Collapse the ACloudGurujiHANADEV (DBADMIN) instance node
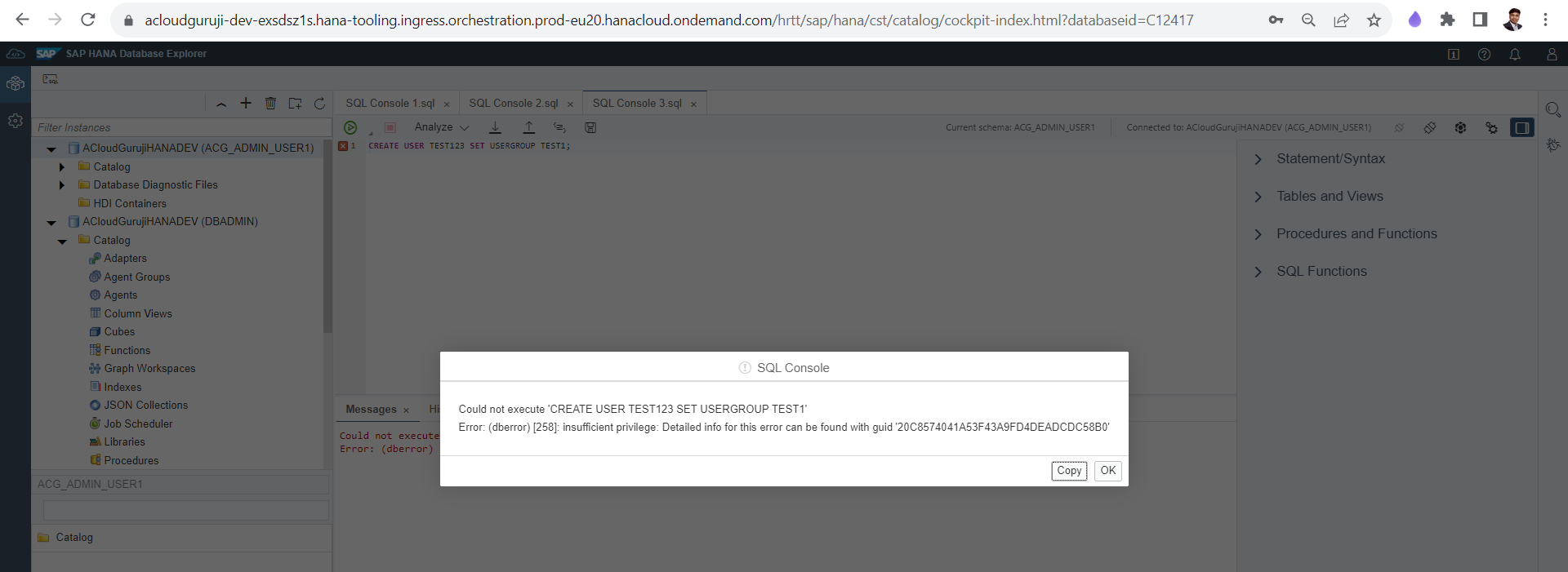 tap(51, 222)
